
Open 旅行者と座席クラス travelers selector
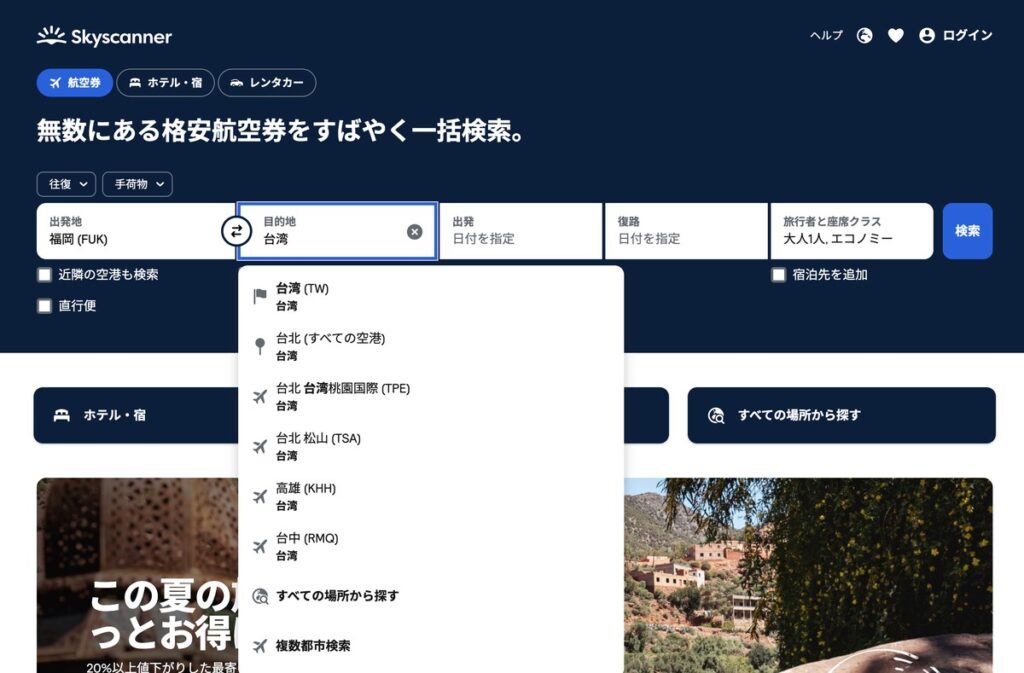[852, 231]
